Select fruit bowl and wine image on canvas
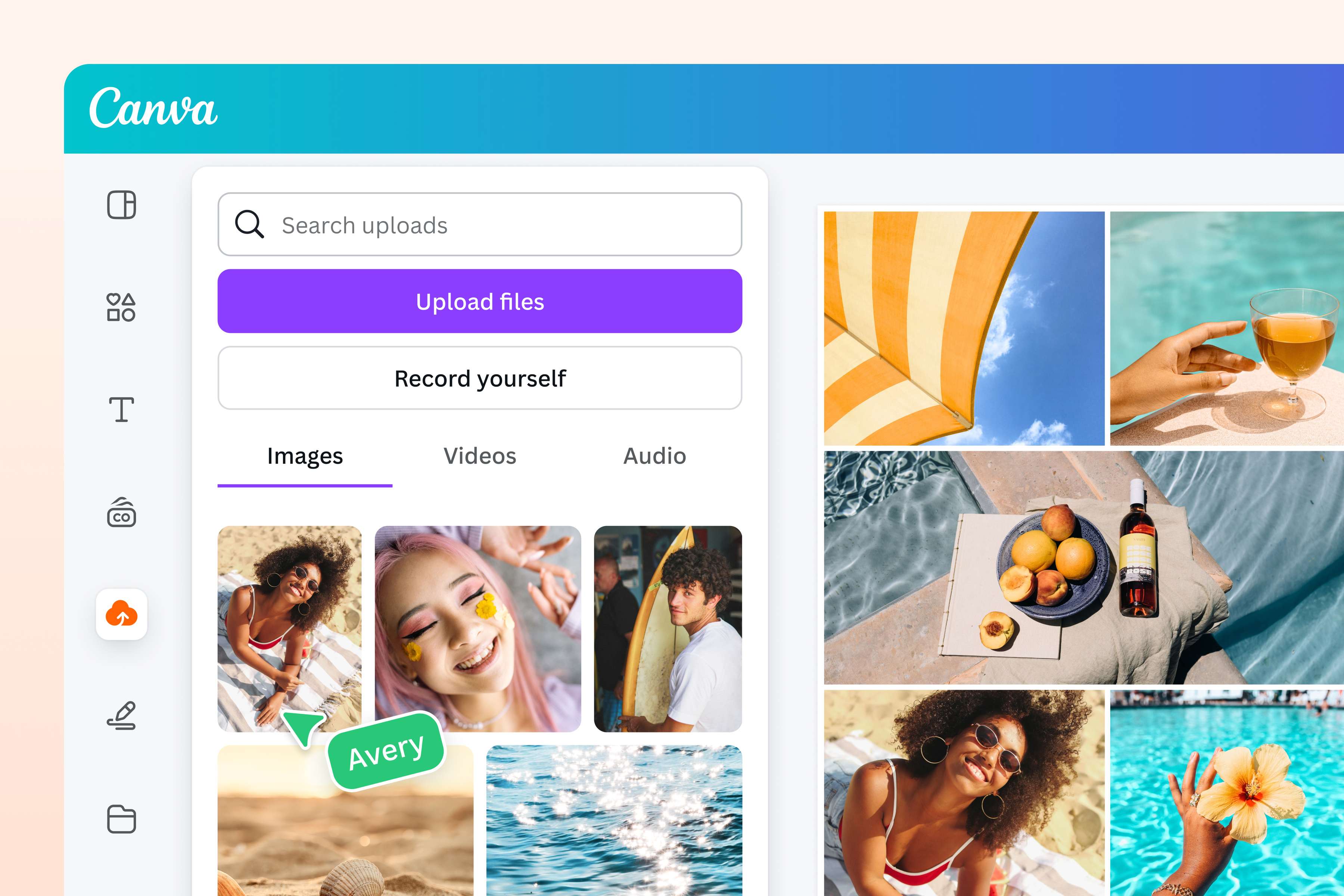Image resolution: width=1344 pixels, height=896 pixels. point(1084,567)
